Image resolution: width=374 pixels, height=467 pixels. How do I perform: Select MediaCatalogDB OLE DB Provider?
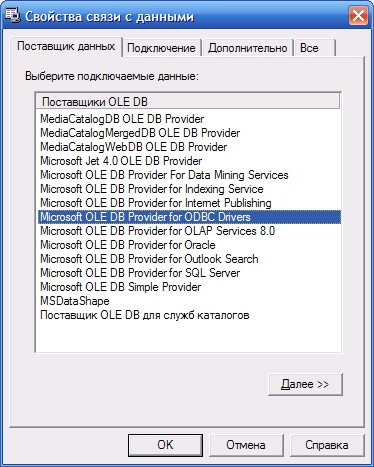(x=122, y=119)
